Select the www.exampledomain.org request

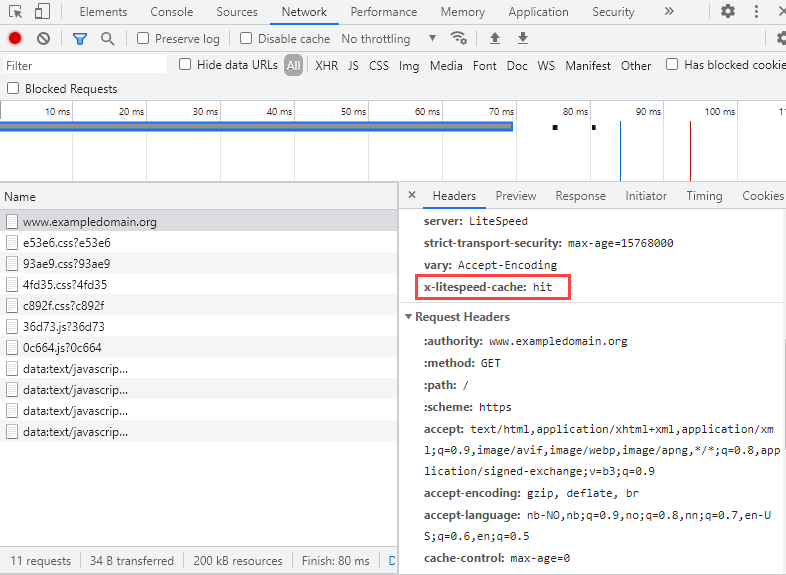pyautogui.click(x=199, y=222)
